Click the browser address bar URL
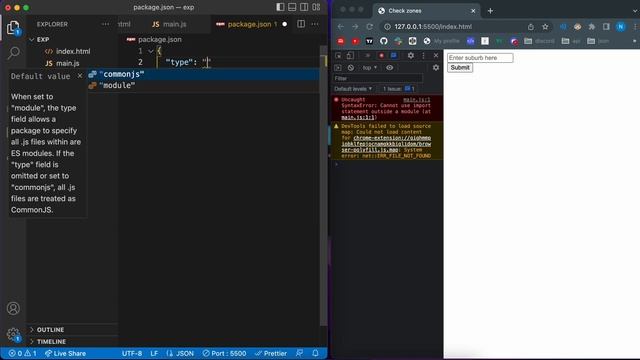Image resolution: width=640 pixels, height=360 pixels. (433, 27)
